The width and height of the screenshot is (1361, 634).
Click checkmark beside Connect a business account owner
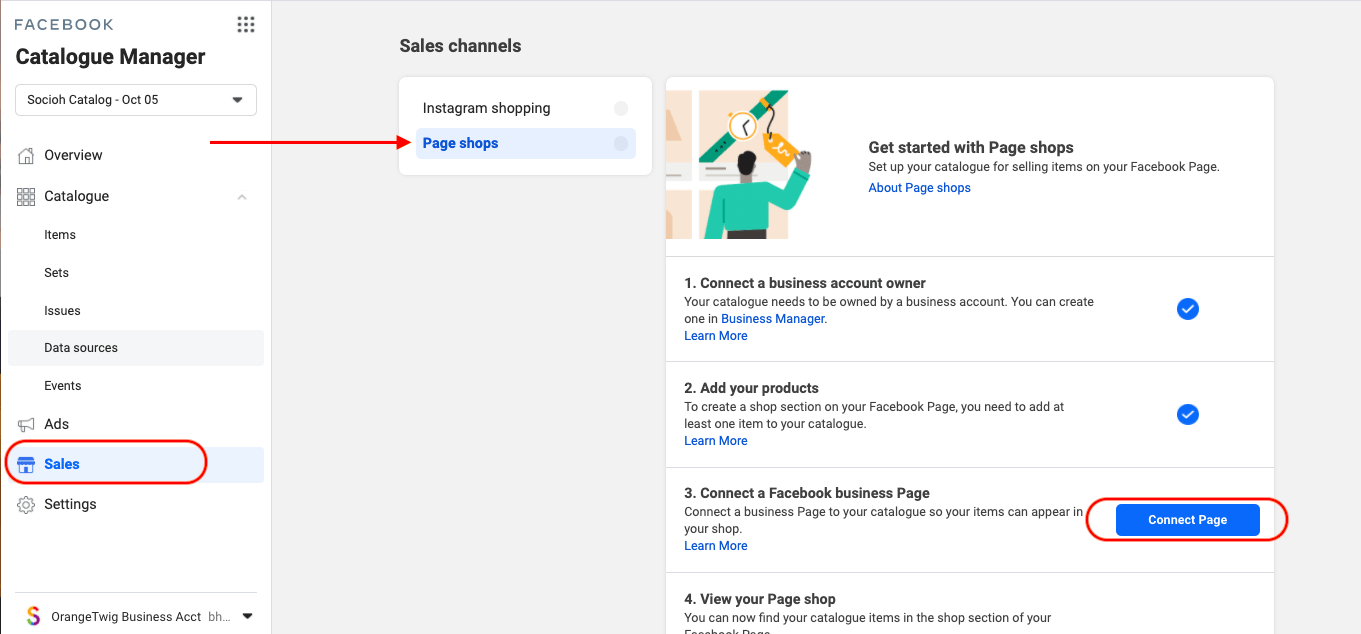point(1187,309)
